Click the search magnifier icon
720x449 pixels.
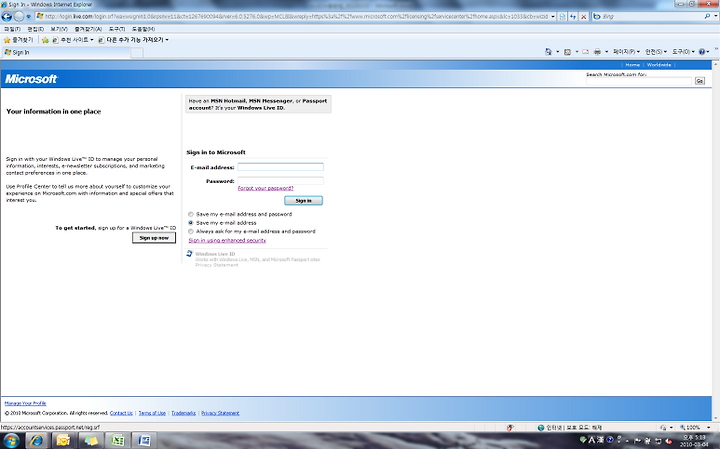[x=707, y=16]
